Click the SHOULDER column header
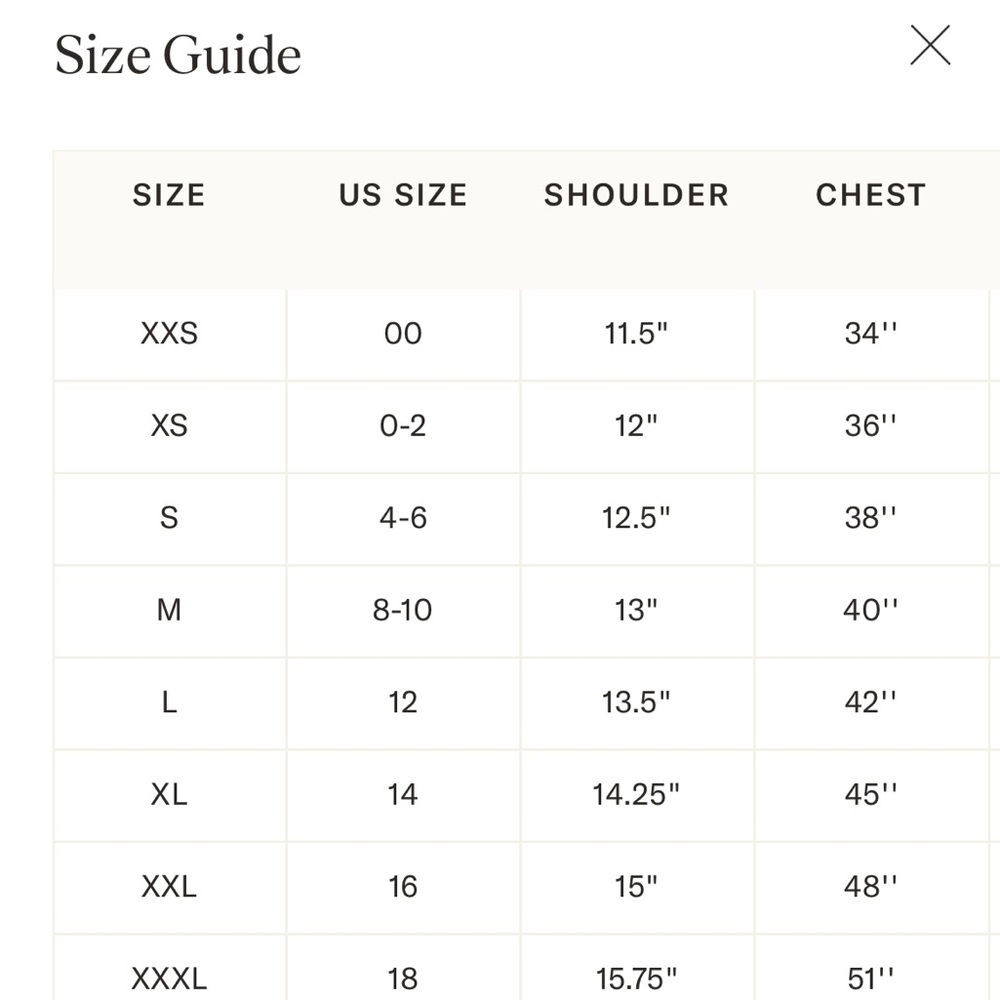The image size is (1000, 1000). click(636, 195)
